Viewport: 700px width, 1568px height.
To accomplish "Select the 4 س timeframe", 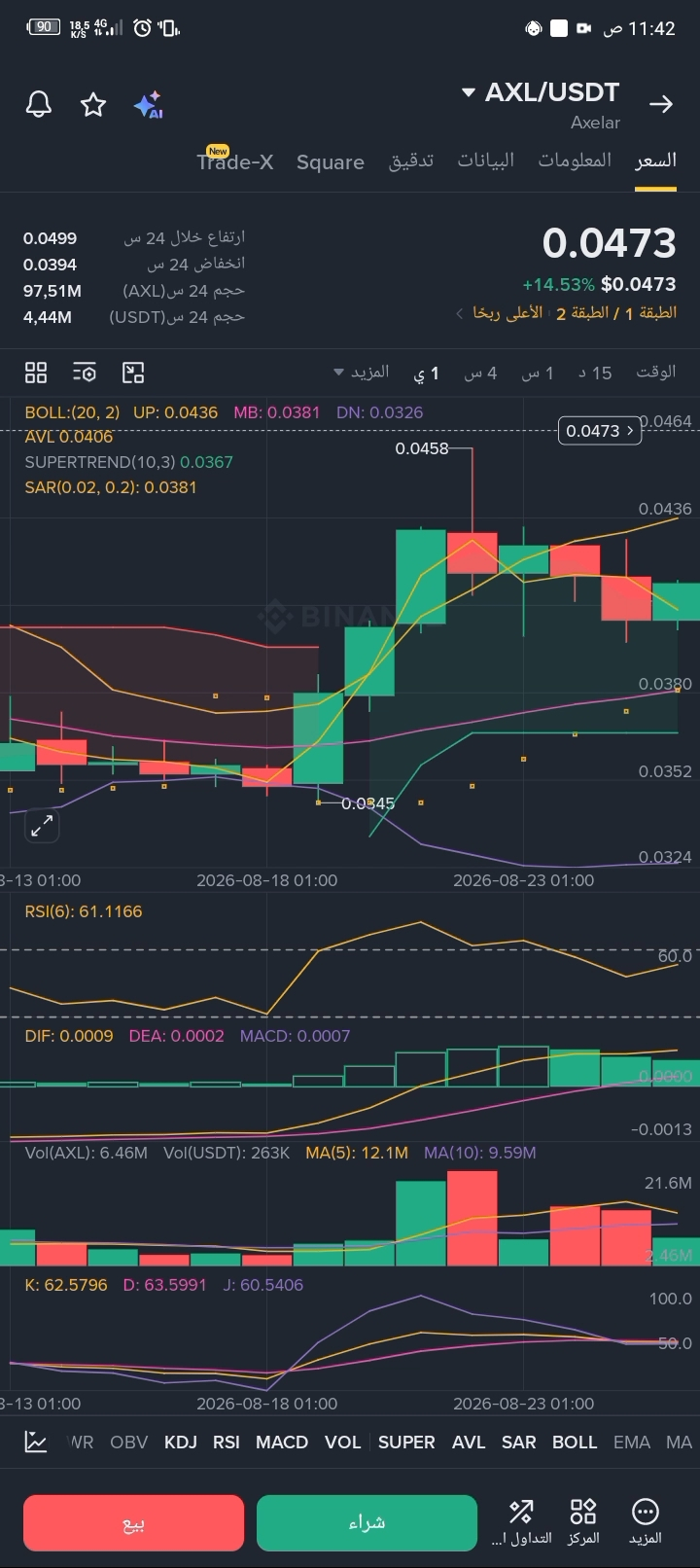I will (x=480, y=374).
